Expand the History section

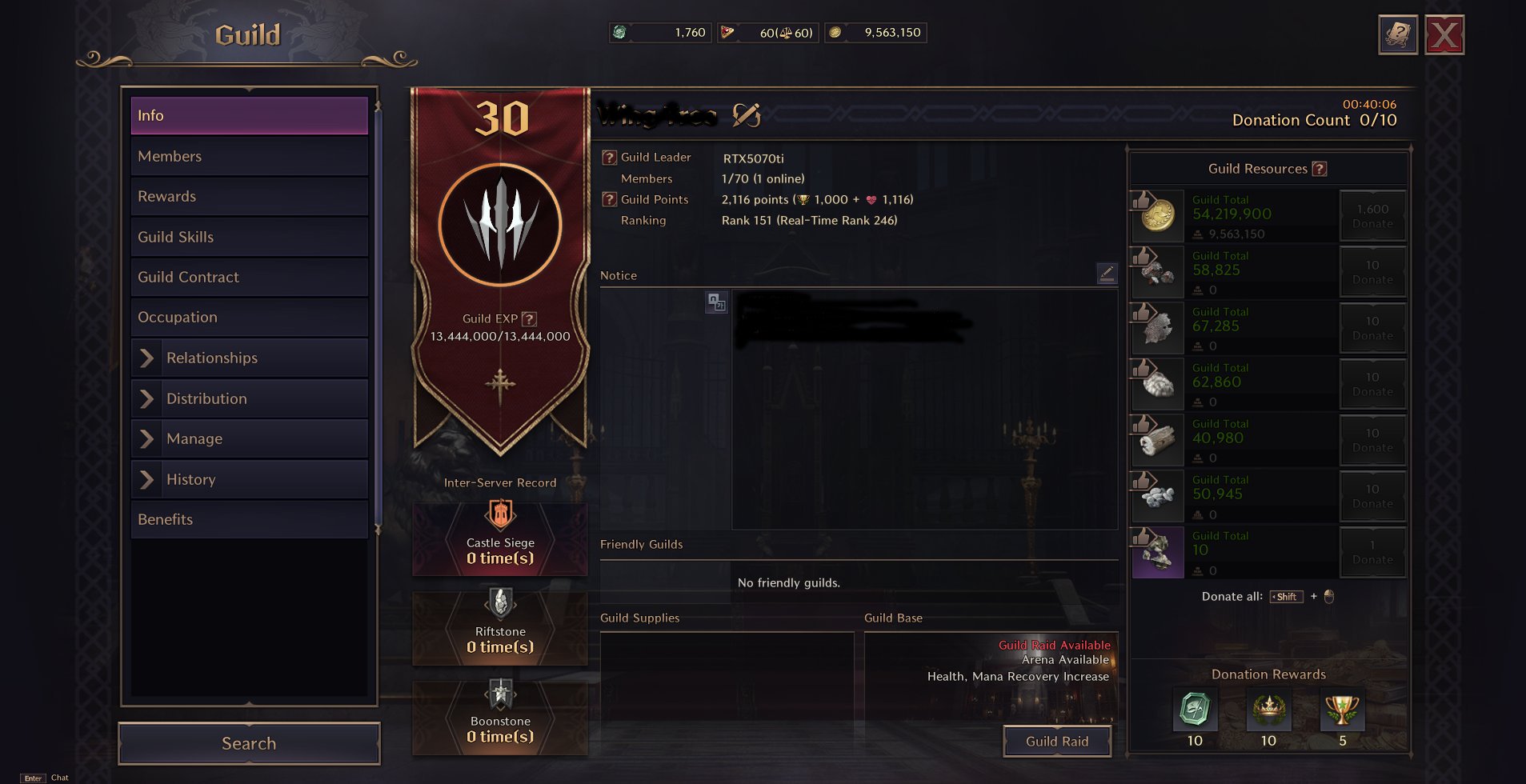coord(146,479)
